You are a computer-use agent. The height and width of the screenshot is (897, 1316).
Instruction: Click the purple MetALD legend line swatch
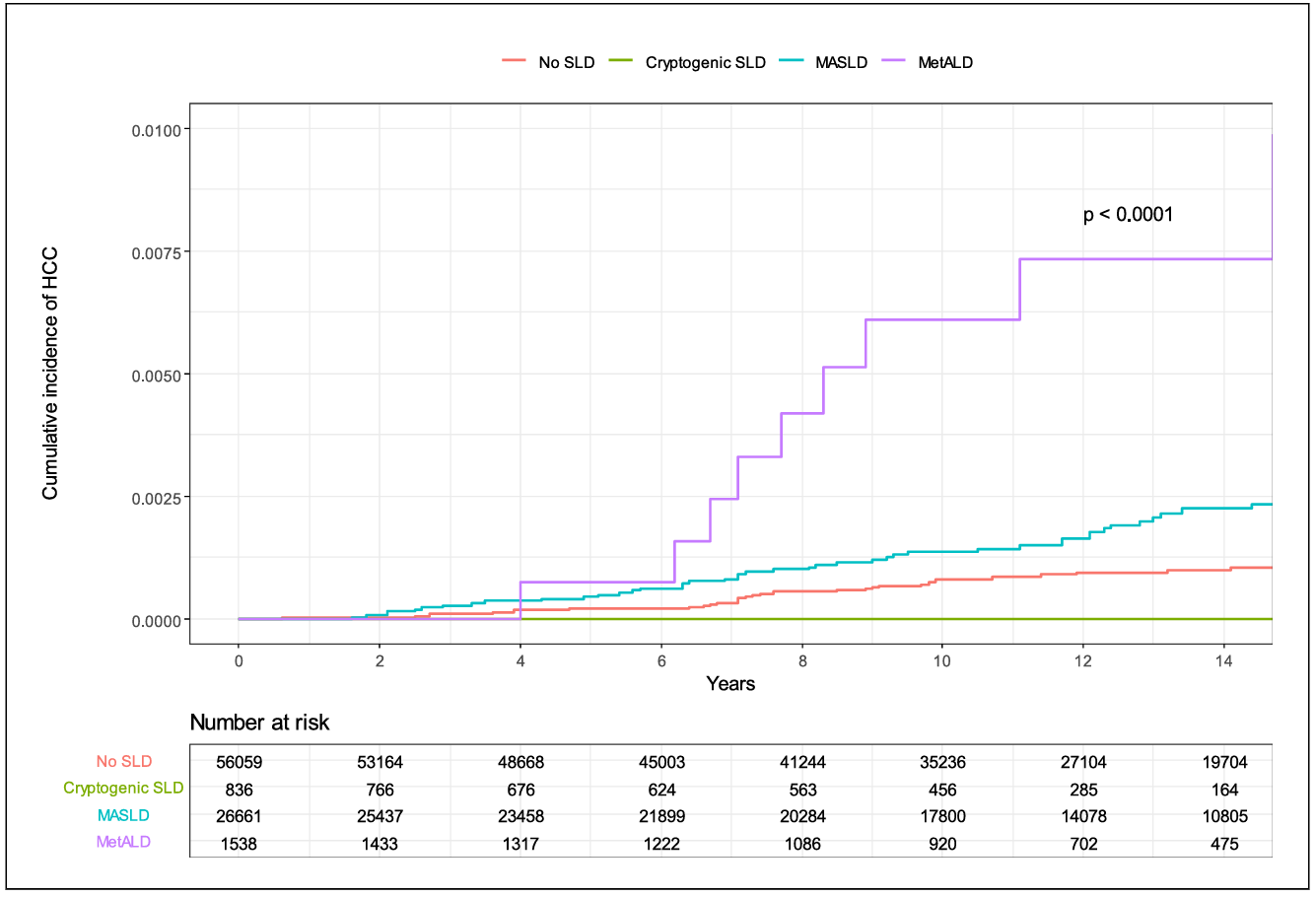[x=893, y=62]
